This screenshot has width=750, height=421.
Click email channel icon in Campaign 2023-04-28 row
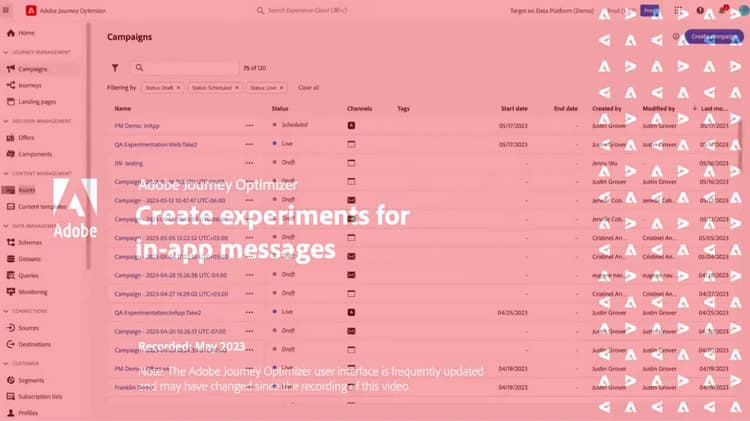pyautogui.click(x=351, y=275)
